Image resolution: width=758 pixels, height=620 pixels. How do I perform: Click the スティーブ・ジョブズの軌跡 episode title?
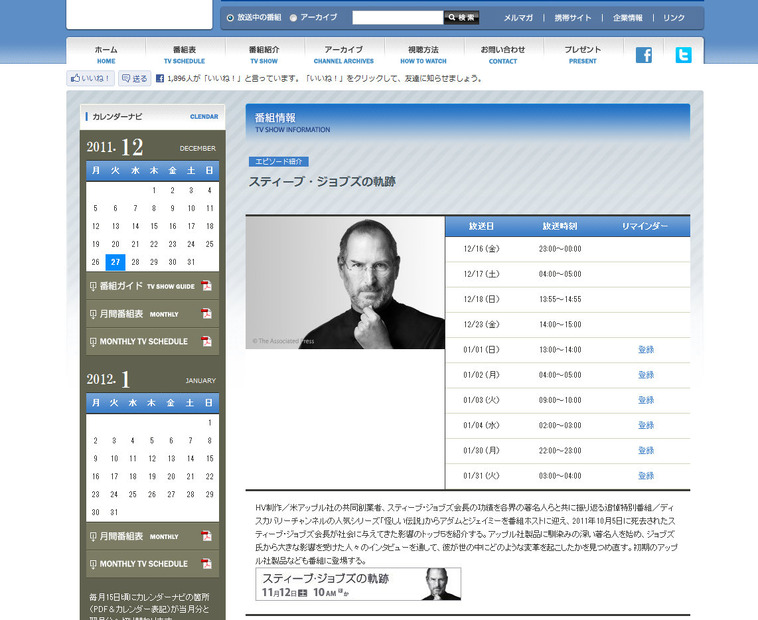click(322, 182)
